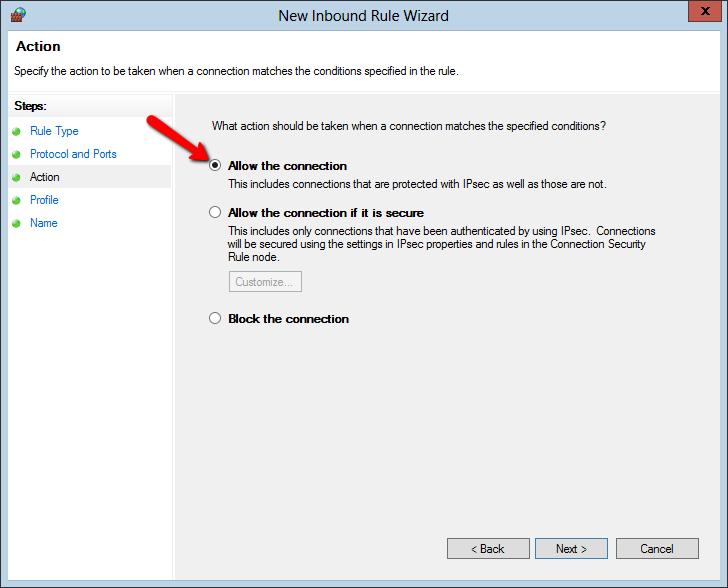Click the firewall icon in title bar
Viewport: 728px width, 588px height.
point(18,15)
